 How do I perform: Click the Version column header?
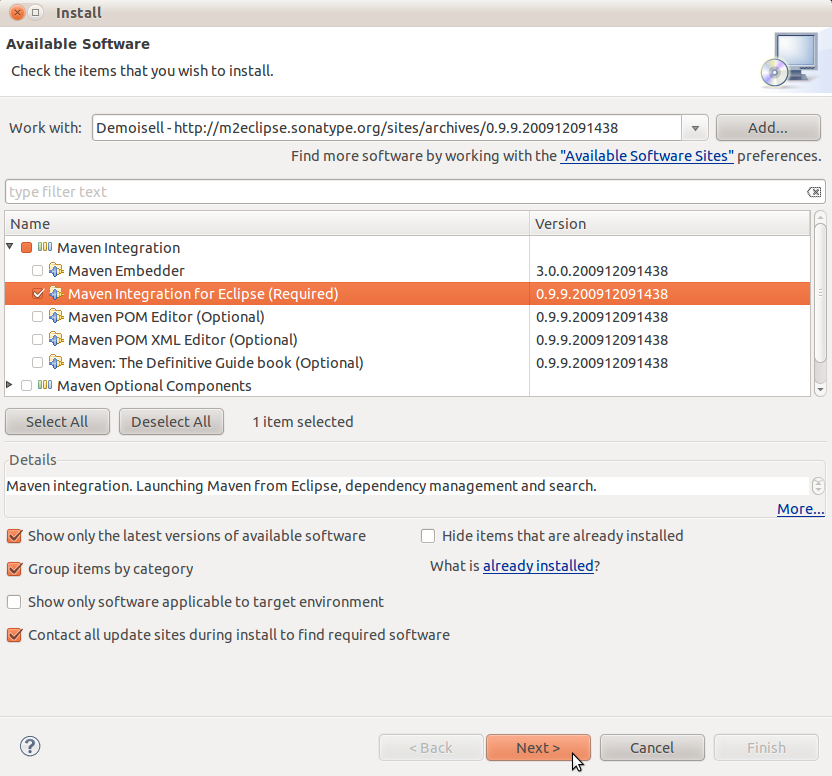point(668,224)
